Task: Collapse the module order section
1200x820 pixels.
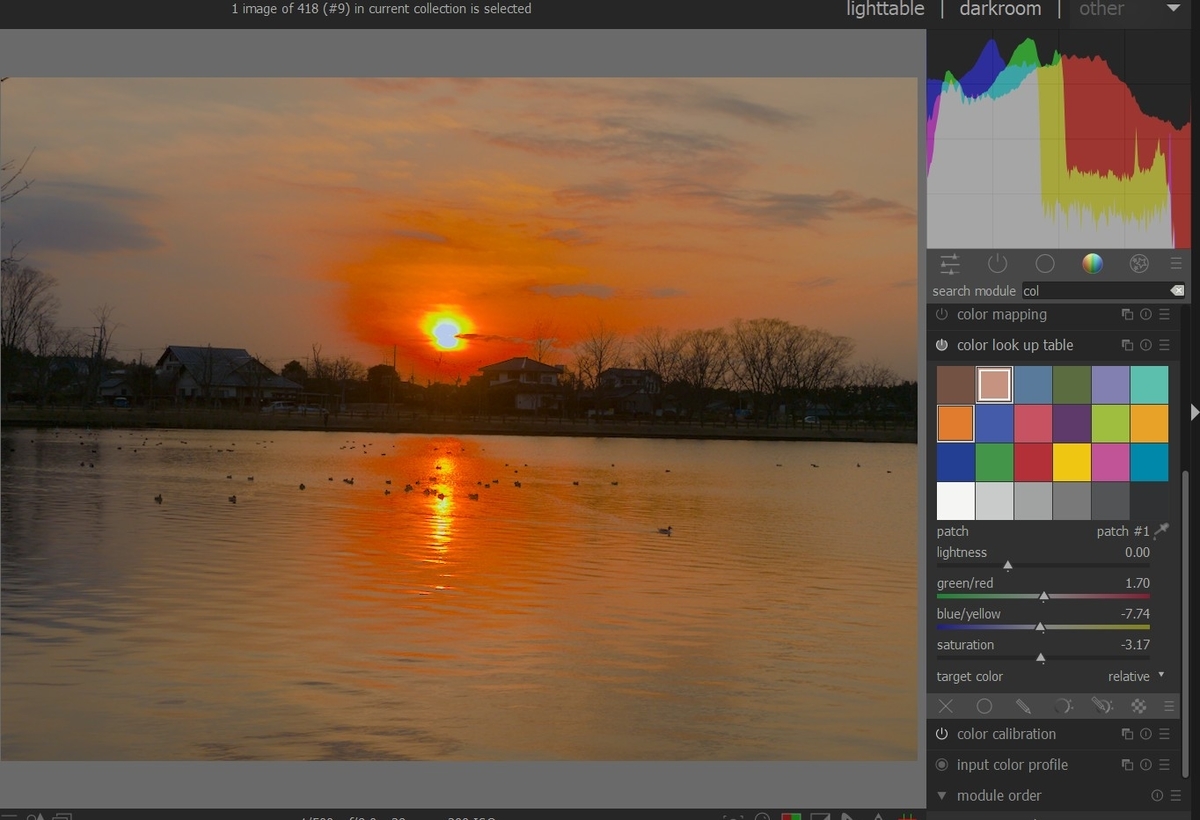Action: 942,796
